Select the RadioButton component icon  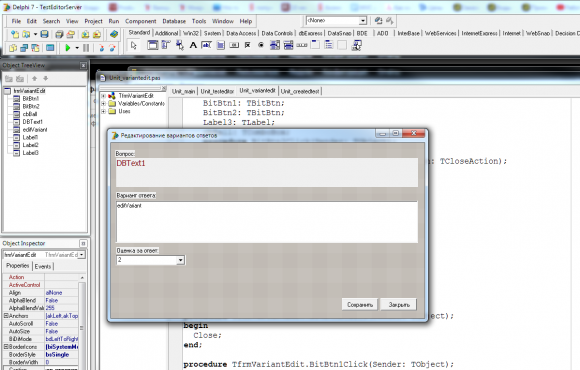(x=261, y=45)
